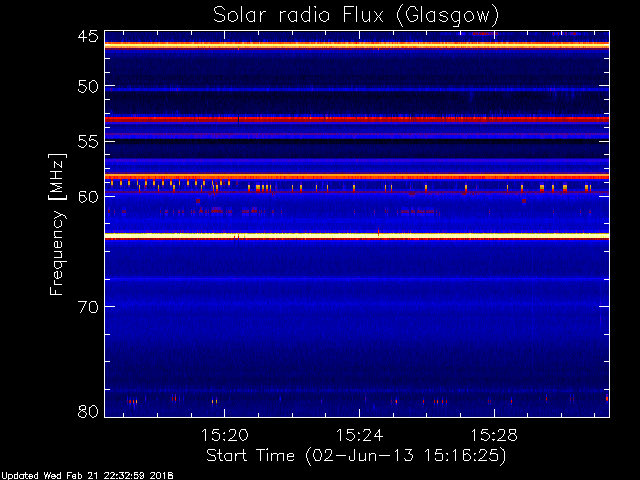Image resolution: width=640 pixels, height=480 pixels.
Task: Click the 15:28 time axis label
Action: pyautogui.click(x=494, y=435)
